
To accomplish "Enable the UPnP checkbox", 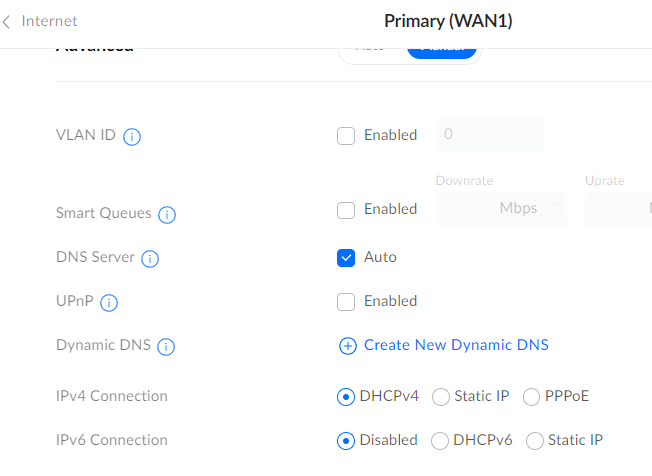I will pyautogui.click(x=346, y=302).
